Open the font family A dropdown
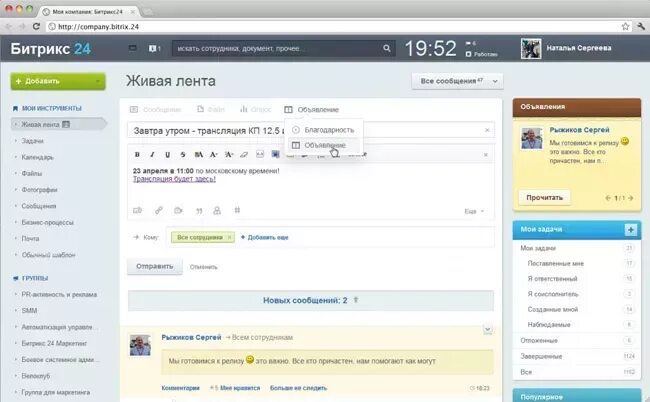Screen dimensions: 650x402 214,155
